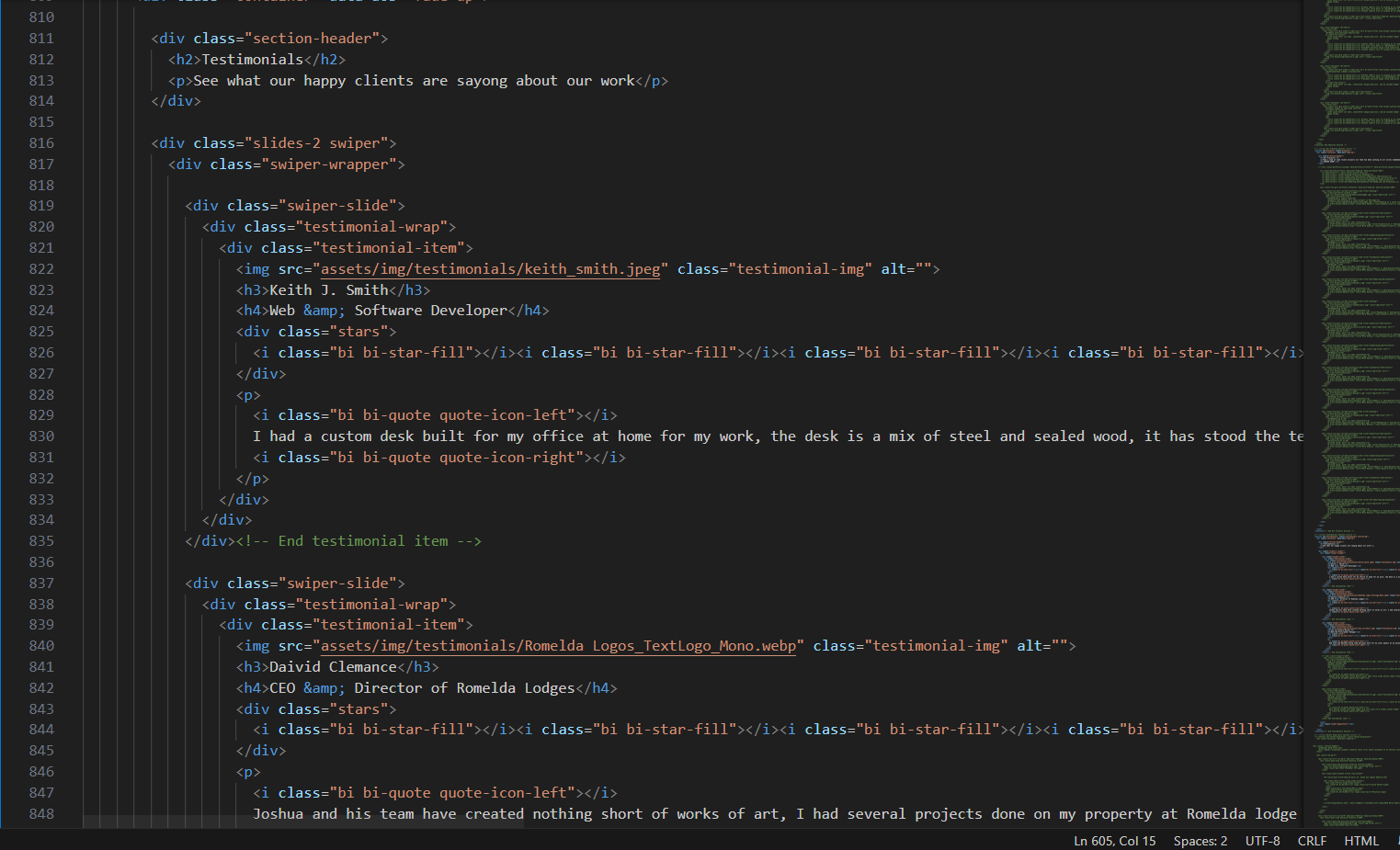
Task: Click line number 822 in the gutter
Action: [41, 269]
